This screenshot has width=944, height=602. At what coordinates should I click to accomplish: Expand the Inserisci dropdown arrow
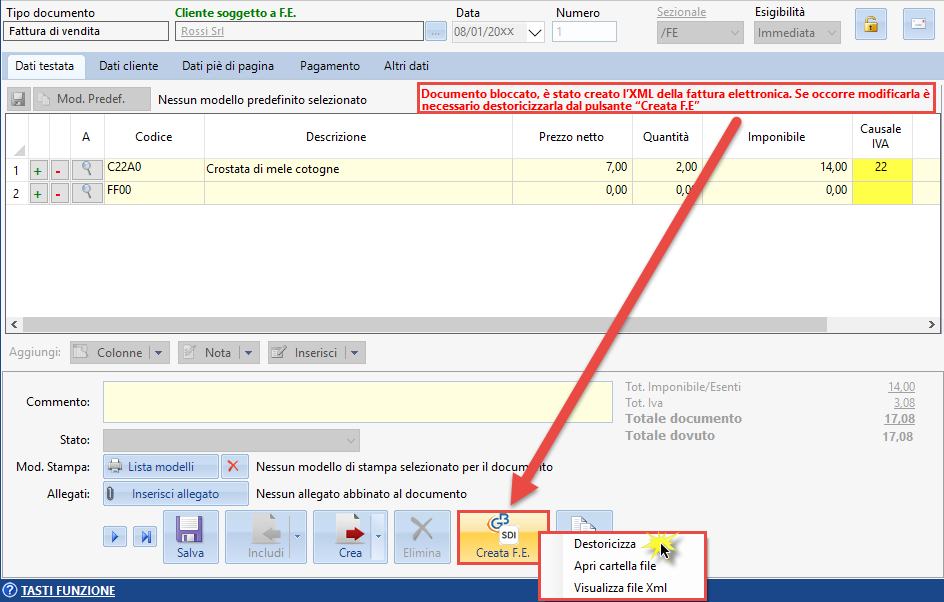[x=355, y=353]
